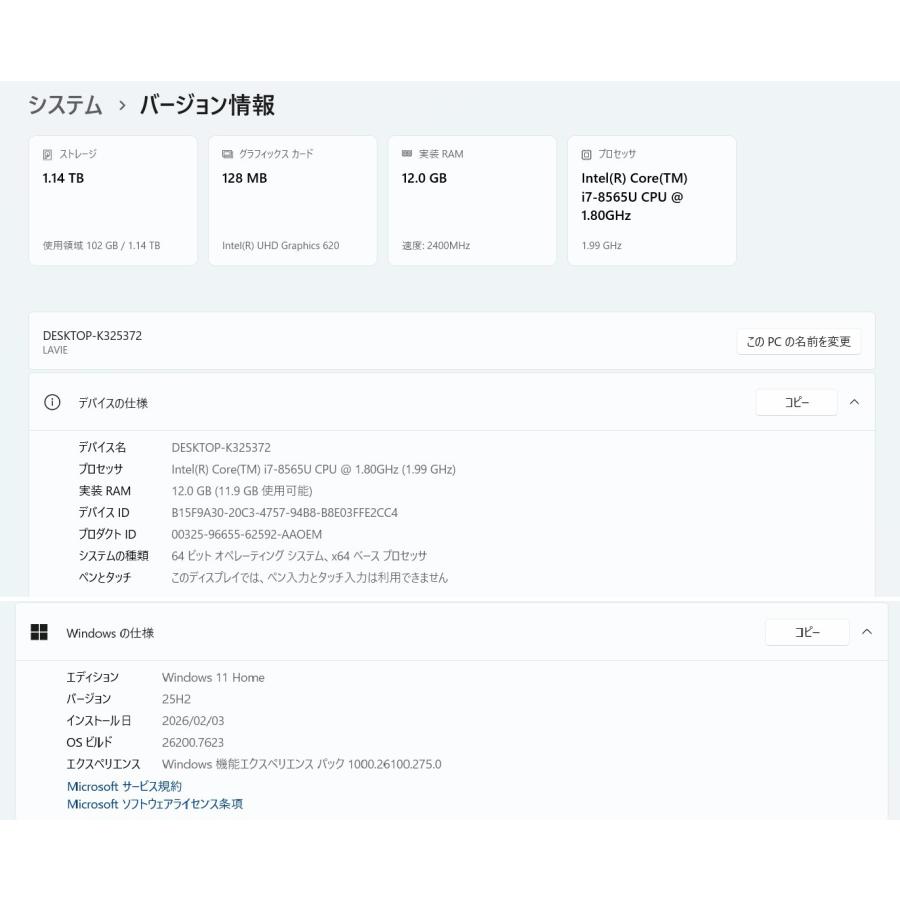Select 12.0 GB (11.9 GB 使用可能) value
Screen dimensions: 900x900
click(x=242, y=491)
